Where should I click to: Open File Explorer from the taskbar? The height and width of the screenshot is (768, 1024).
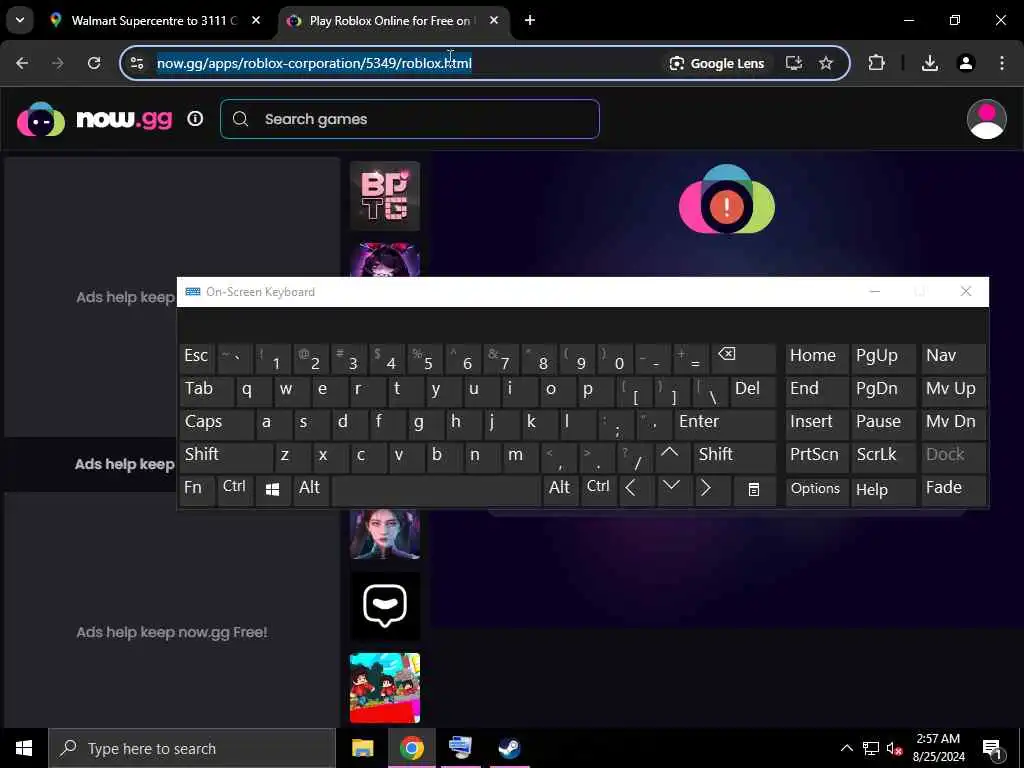[x=362, y=748]
